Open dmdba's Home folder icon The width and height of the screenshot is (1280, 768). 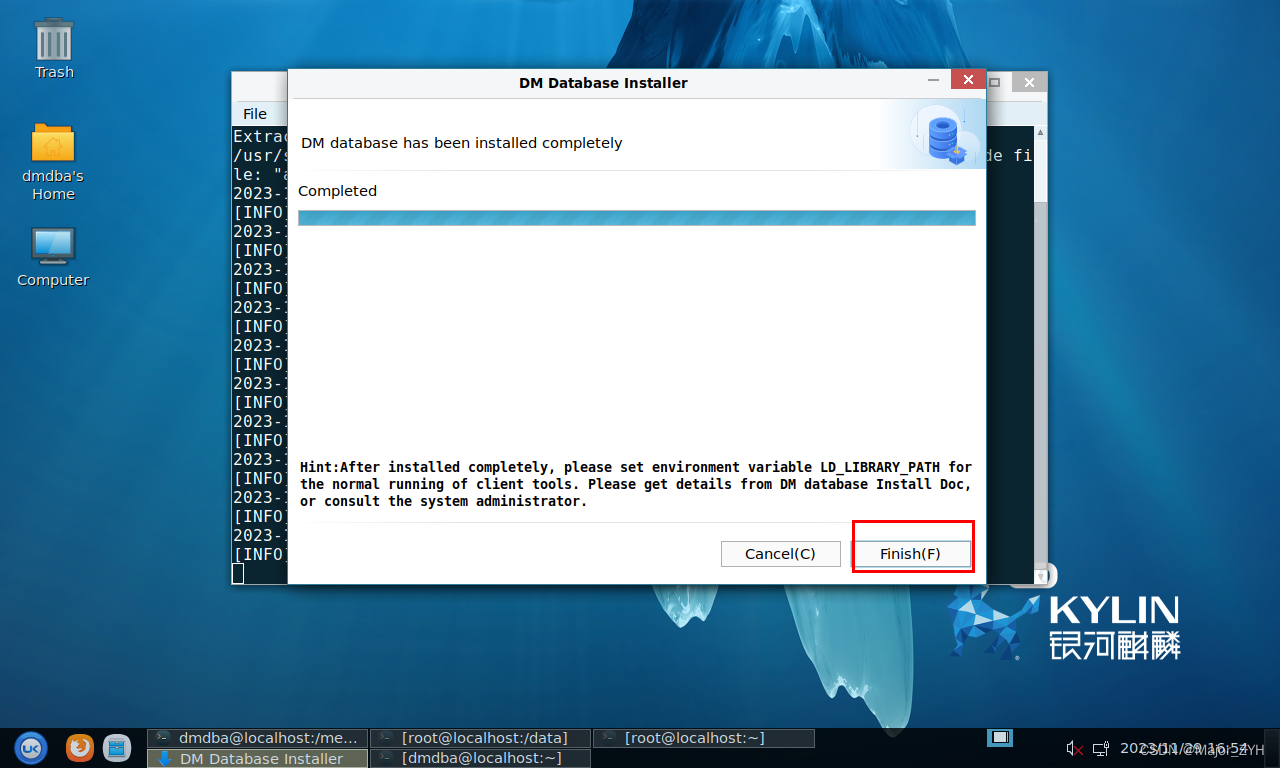53,160
